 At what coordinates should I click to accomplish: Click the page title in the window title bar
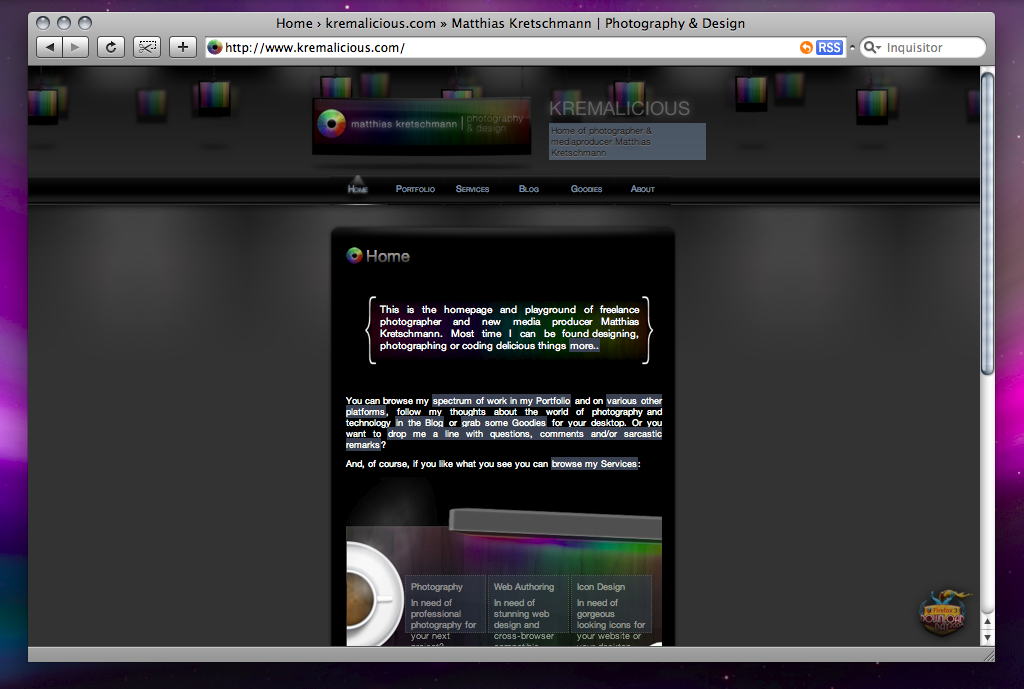pos(510,24)
